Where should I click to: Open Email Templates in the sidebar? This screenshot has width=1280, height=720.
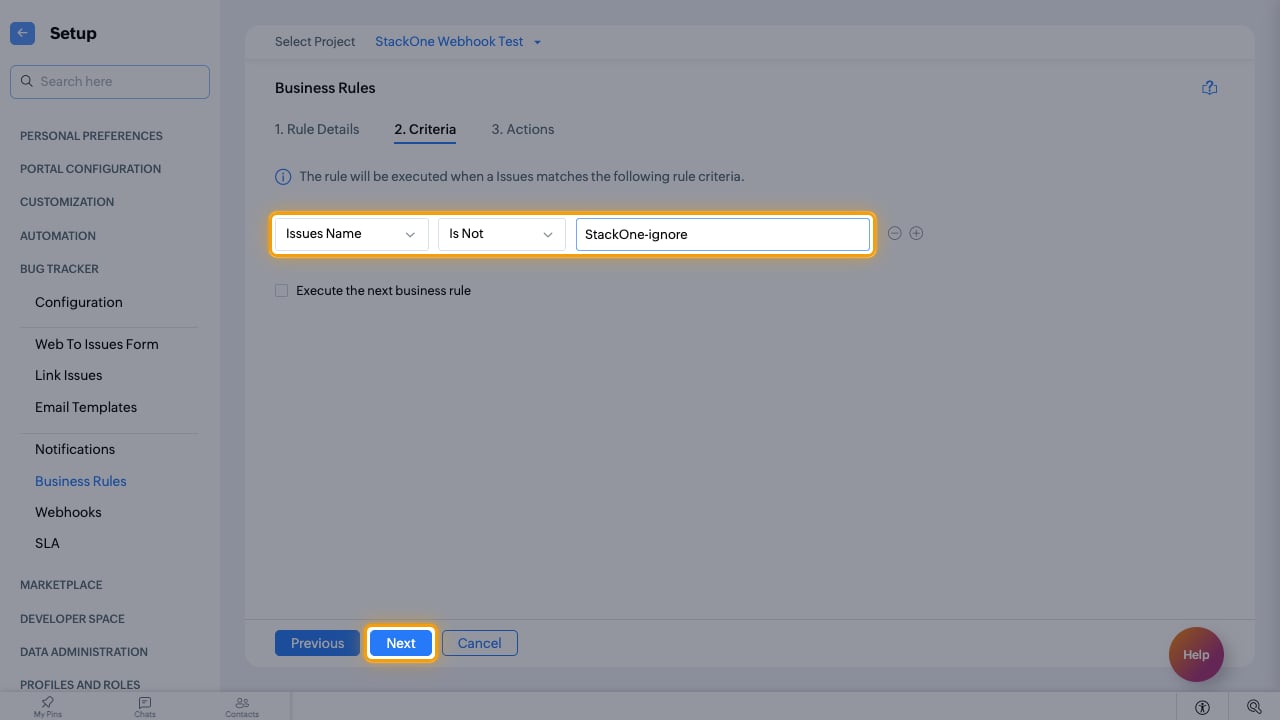click(86, 407)
